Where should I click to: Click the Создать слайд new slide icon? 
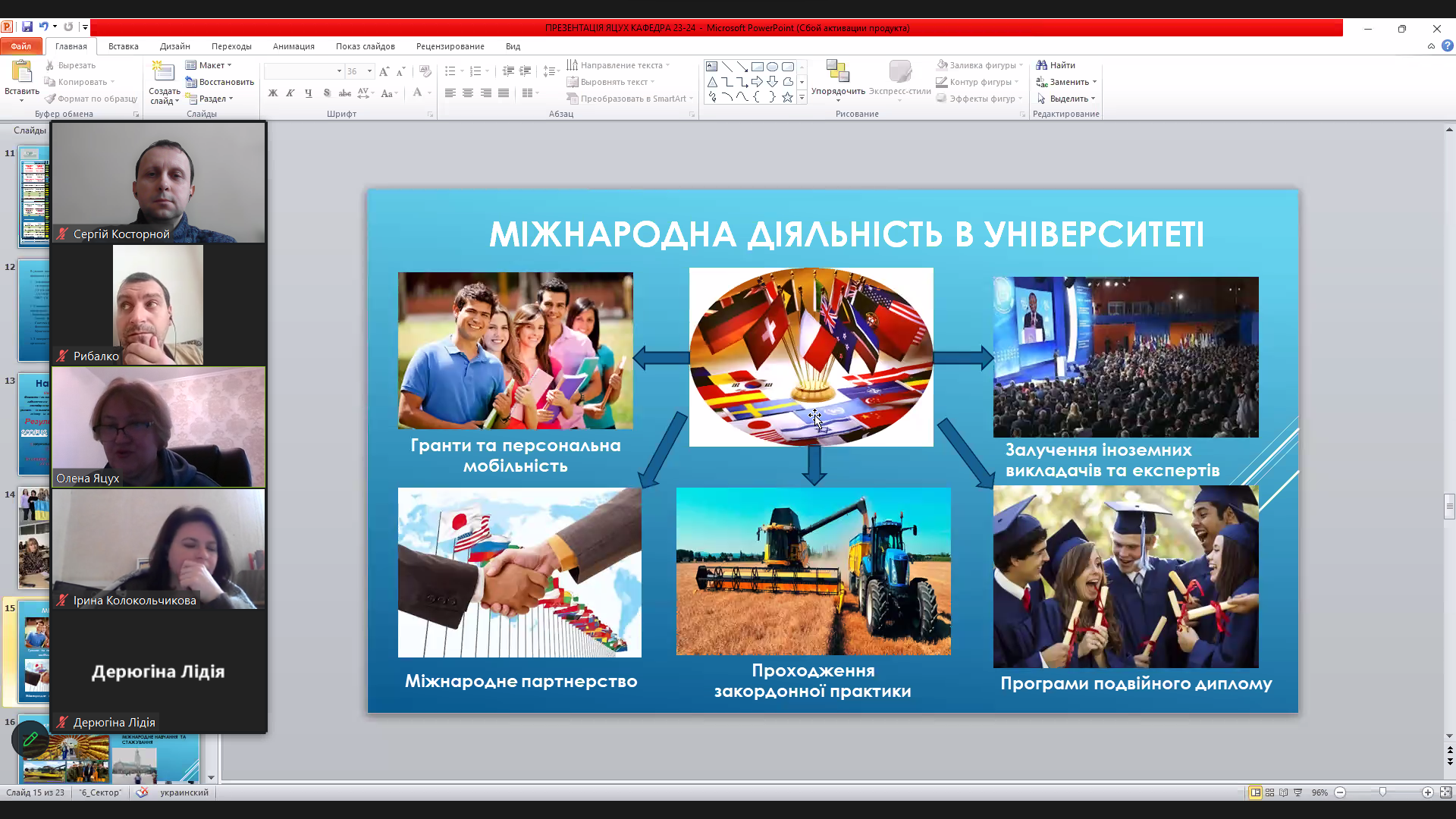coord(163,71)
